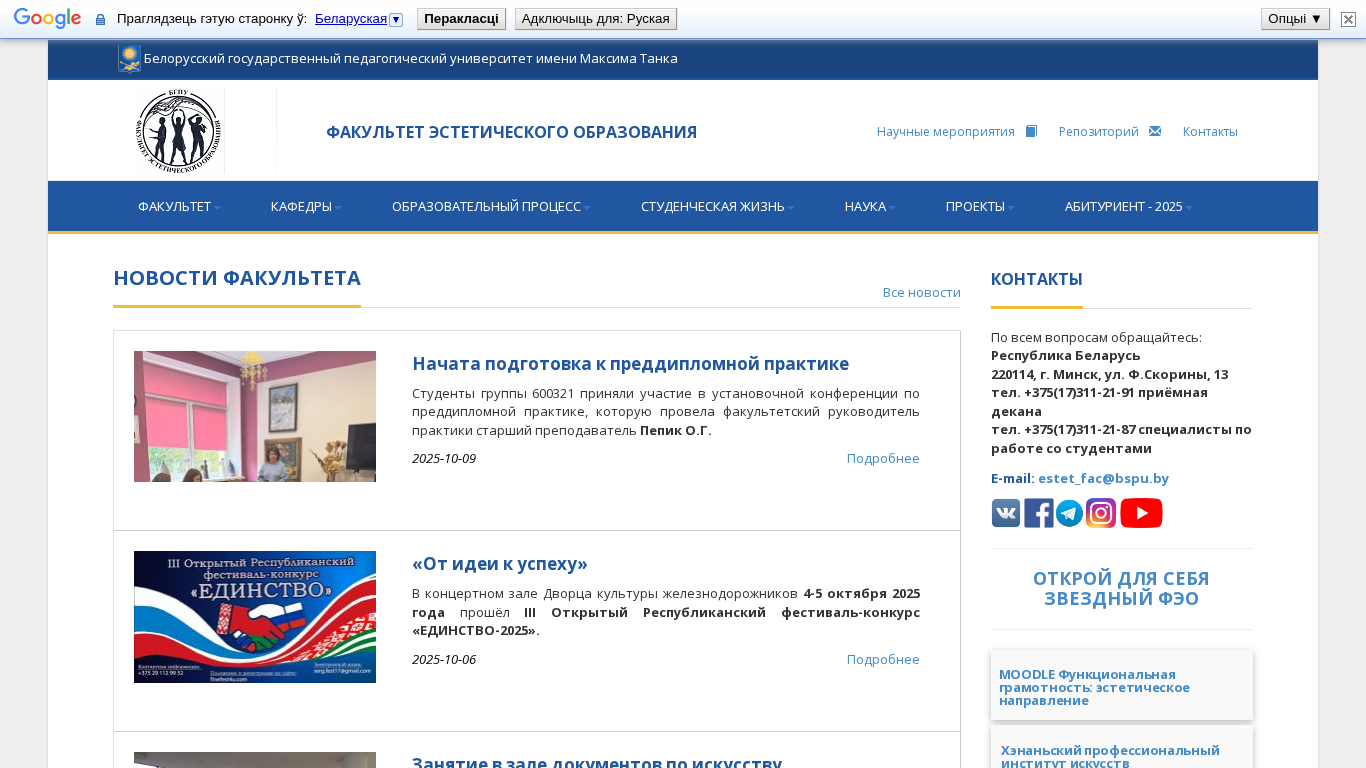Open the MOODLE Функциональная грамотность card

[1122, 686]
